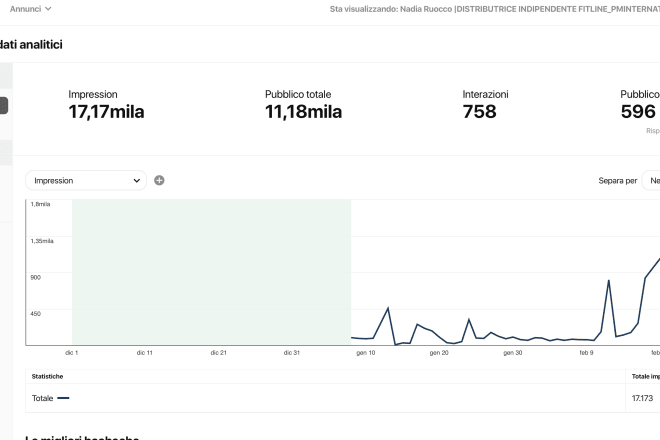Click the 450 y-axis label
This screenshot has width=660, height=440.
click(x=36, y=314)
